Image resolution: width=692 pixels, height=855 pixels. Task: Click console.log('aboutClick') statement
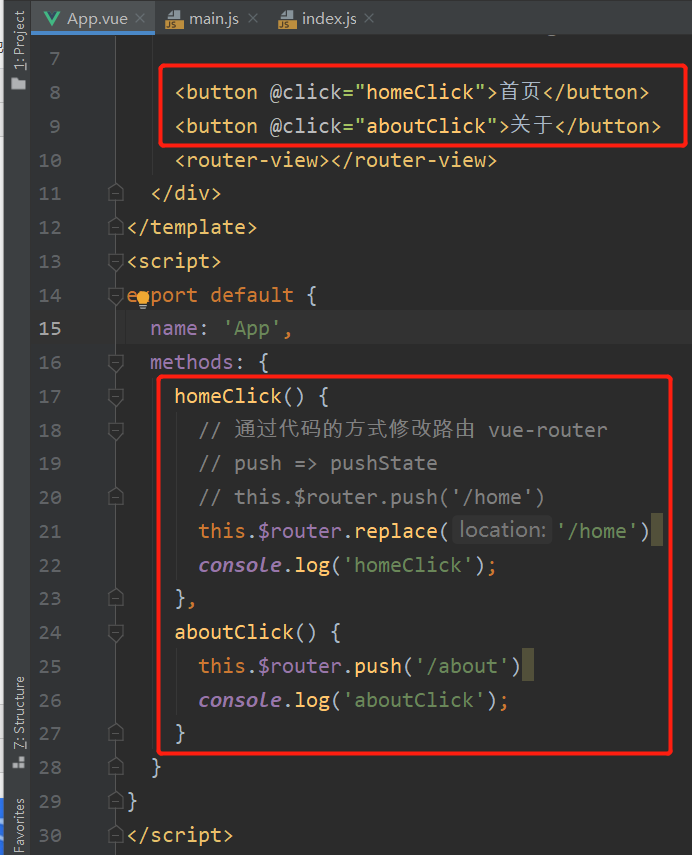pos(353,700)
